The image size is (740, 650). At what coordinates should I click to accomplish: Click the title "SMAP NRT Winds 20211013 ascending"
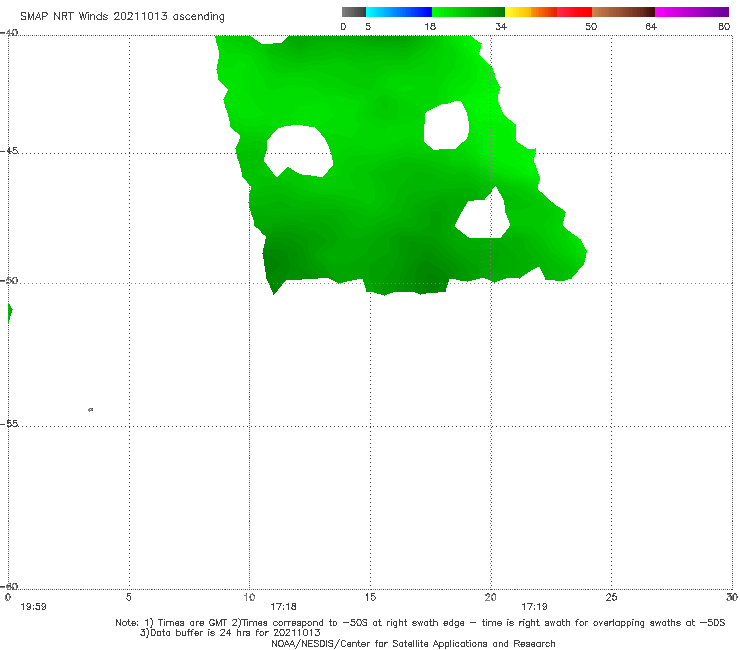point(122,16)
